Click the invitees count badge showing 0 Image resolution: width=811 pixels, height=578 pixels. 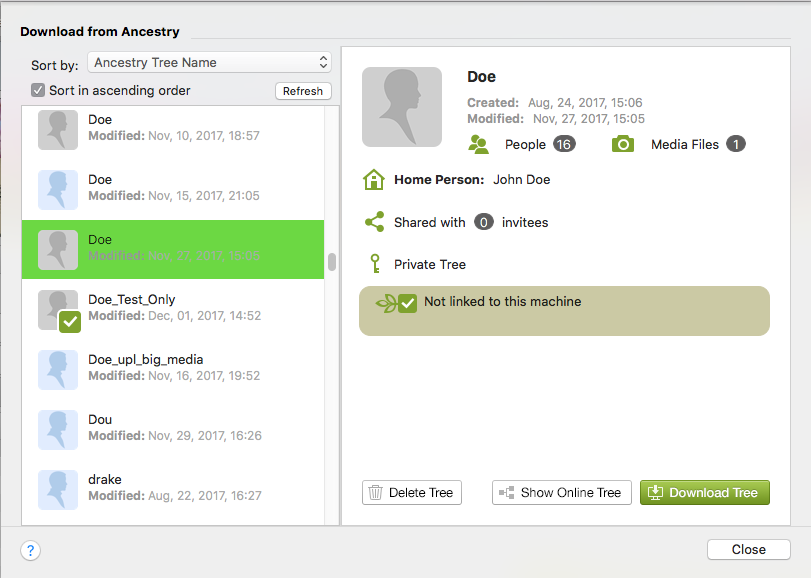[x=484, y=222]
